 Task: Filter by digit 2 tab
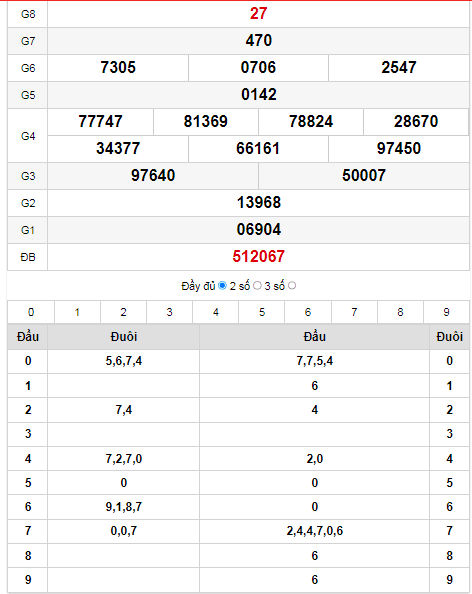[x=123, y=312]
